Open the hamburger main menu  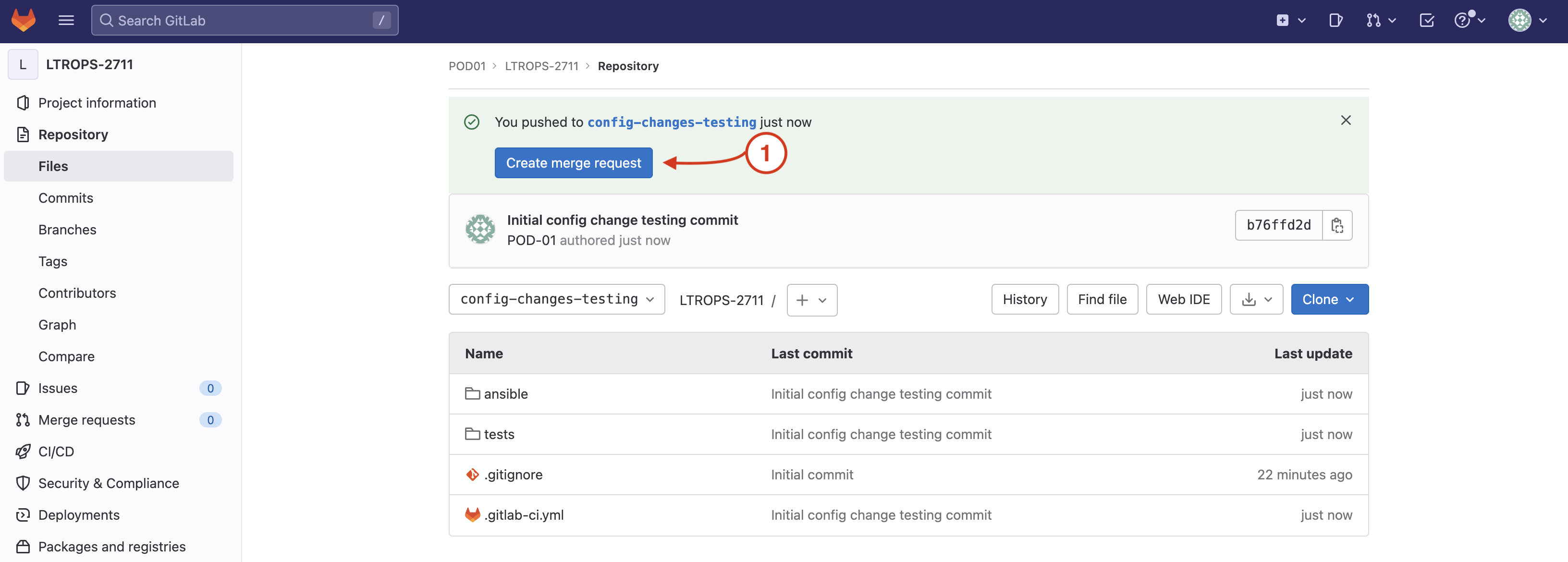[x=66, y=20]
